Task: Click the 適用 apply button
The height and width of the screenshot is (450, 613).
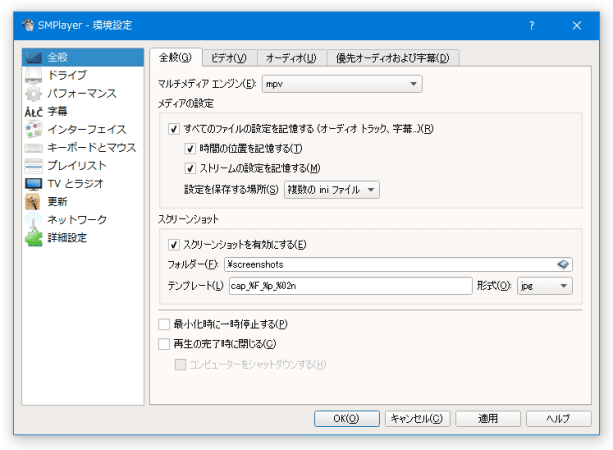Action: tap(488, 419)
